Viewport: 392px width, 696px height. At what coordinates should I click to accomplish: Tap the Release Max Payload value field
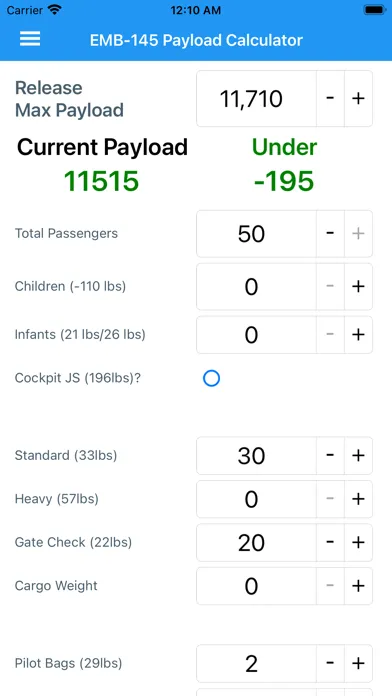pos(257,99)
